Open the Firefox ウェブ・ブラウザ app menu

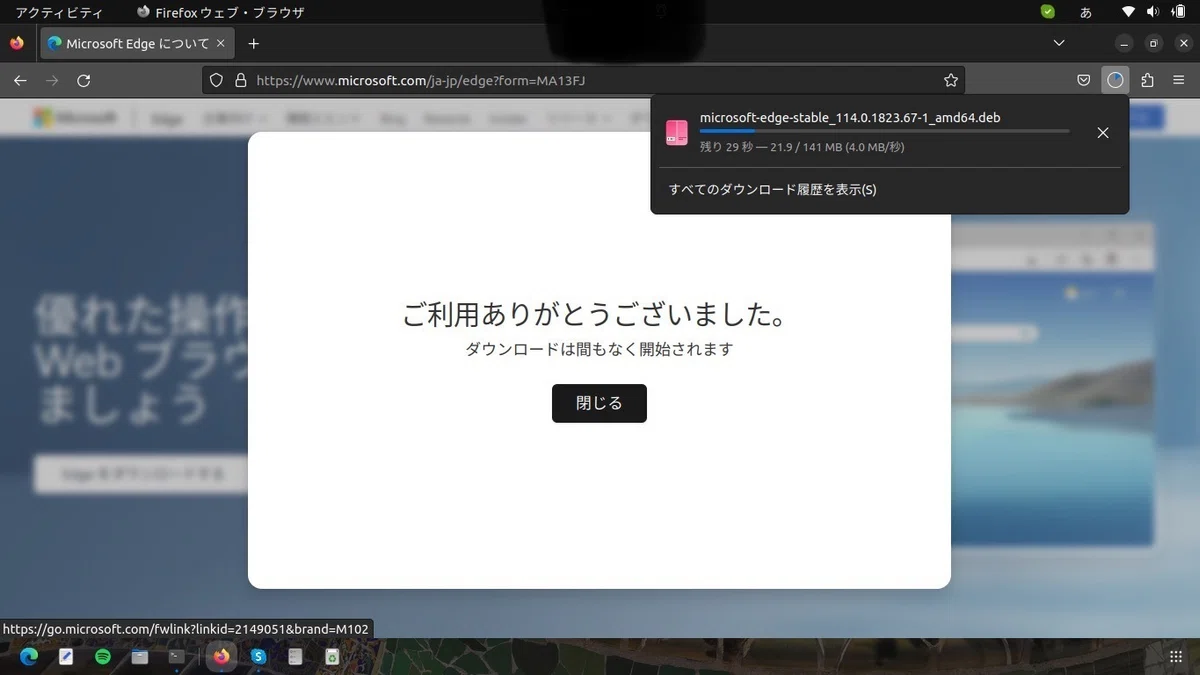point(220,13)
